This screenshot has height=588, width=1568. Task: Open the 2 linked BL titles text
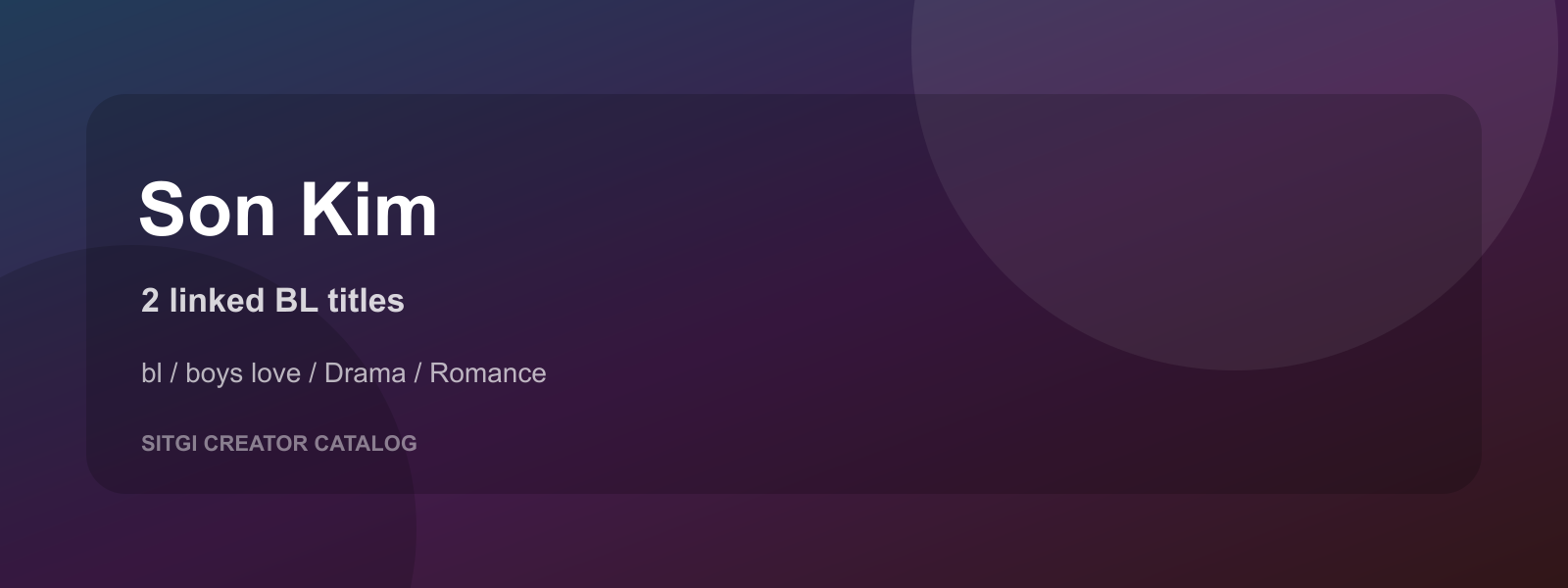(x=272, y=300)
